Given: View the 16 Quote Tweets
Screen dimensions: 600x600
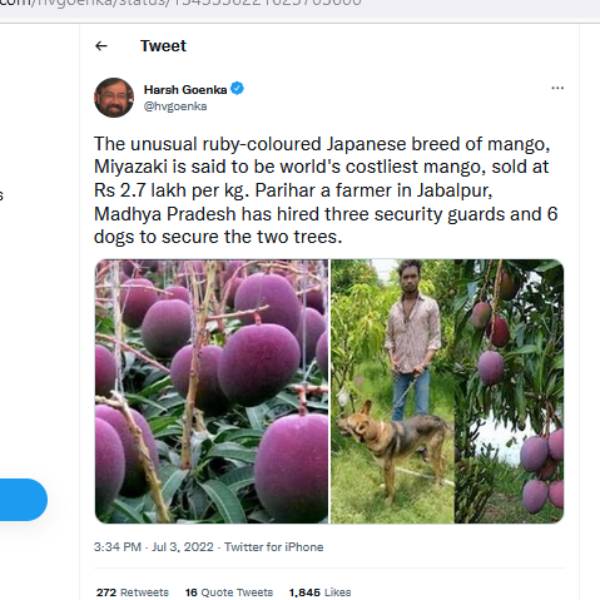Looking at the screenshot, I should pyautogui.click(x=229, y=592).
